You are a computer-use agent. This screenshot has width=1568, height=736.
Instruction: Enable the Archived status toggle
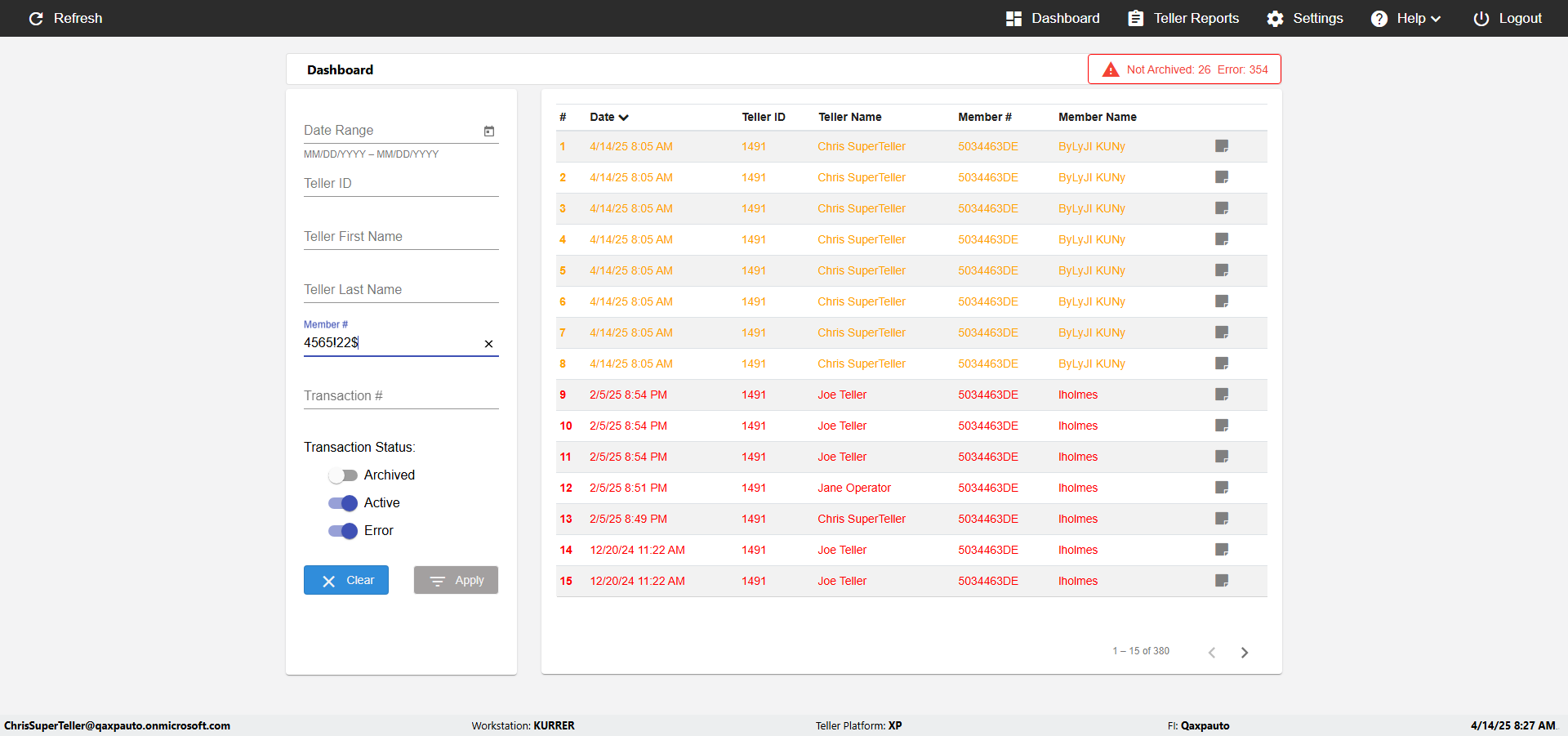[x=343, y=475]
